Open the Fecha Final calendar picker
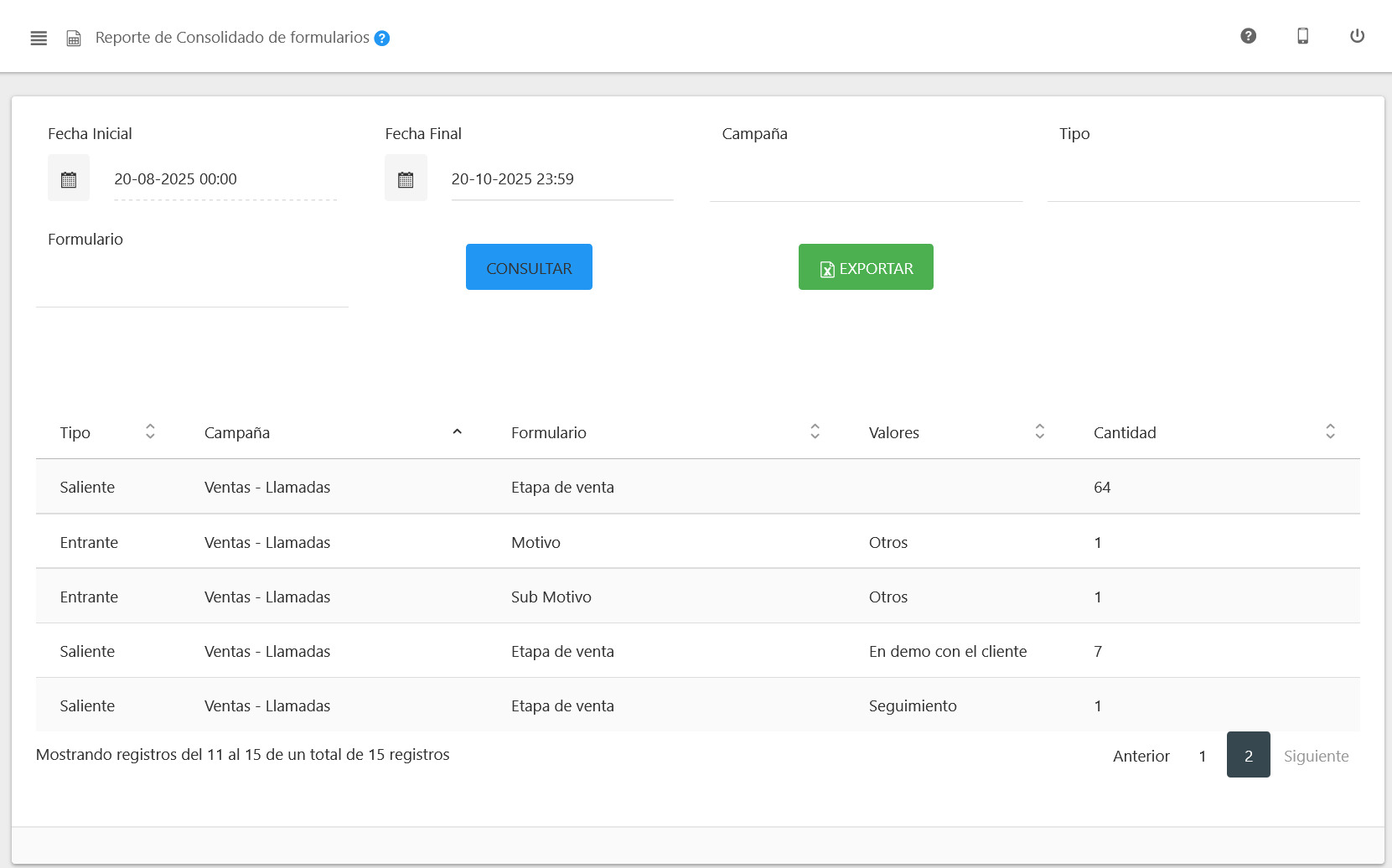The image size is (1392, 868). click(x=406, y=178)
